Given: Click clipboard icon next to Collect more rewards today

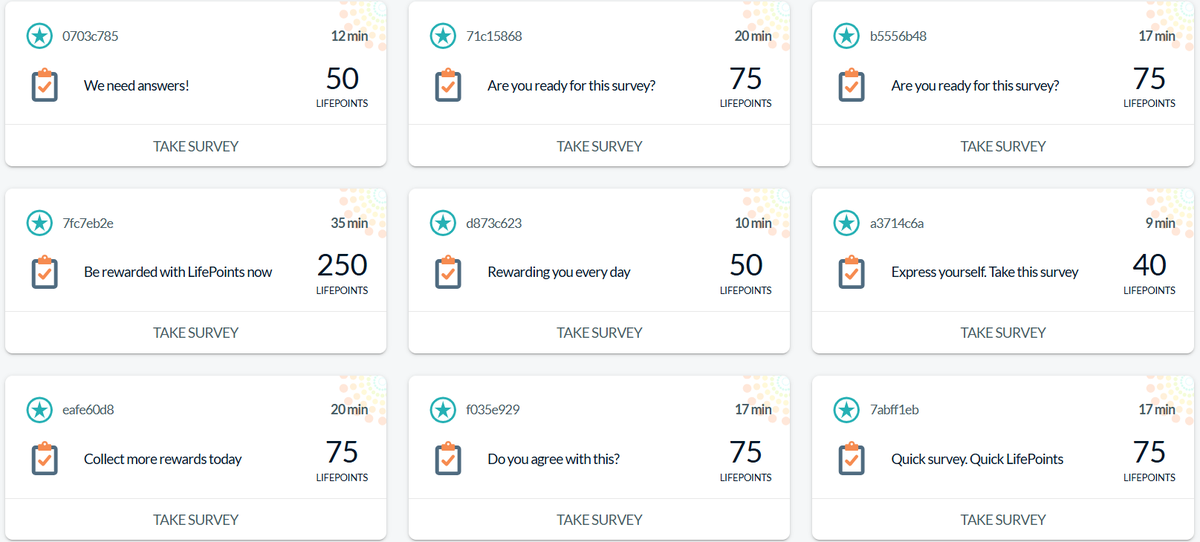Looking at the screenshot, I should click(x=44, y=459).
